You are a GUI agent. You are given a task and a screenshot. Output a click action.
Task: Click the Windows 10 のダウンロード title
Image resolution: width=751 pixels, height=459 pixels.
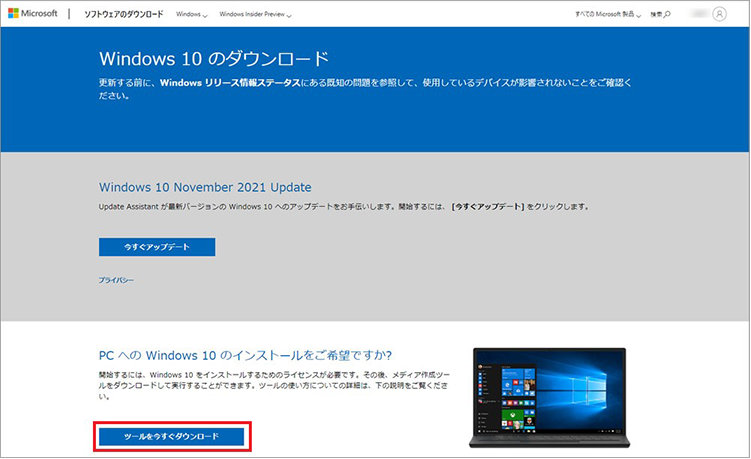click(x=214, y=58)
